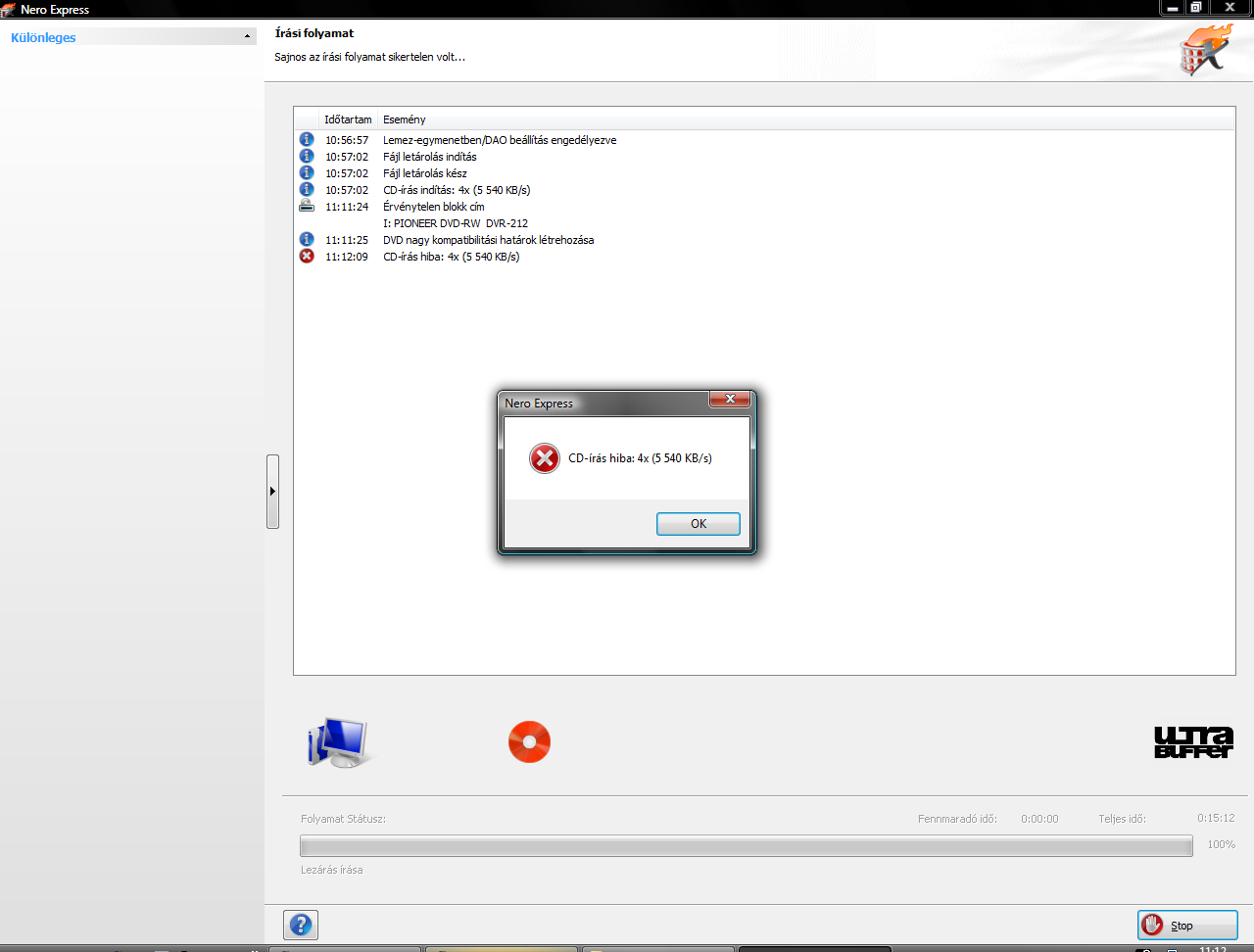
Task: Open help with the blue question mark button
Action: [301, 925]
